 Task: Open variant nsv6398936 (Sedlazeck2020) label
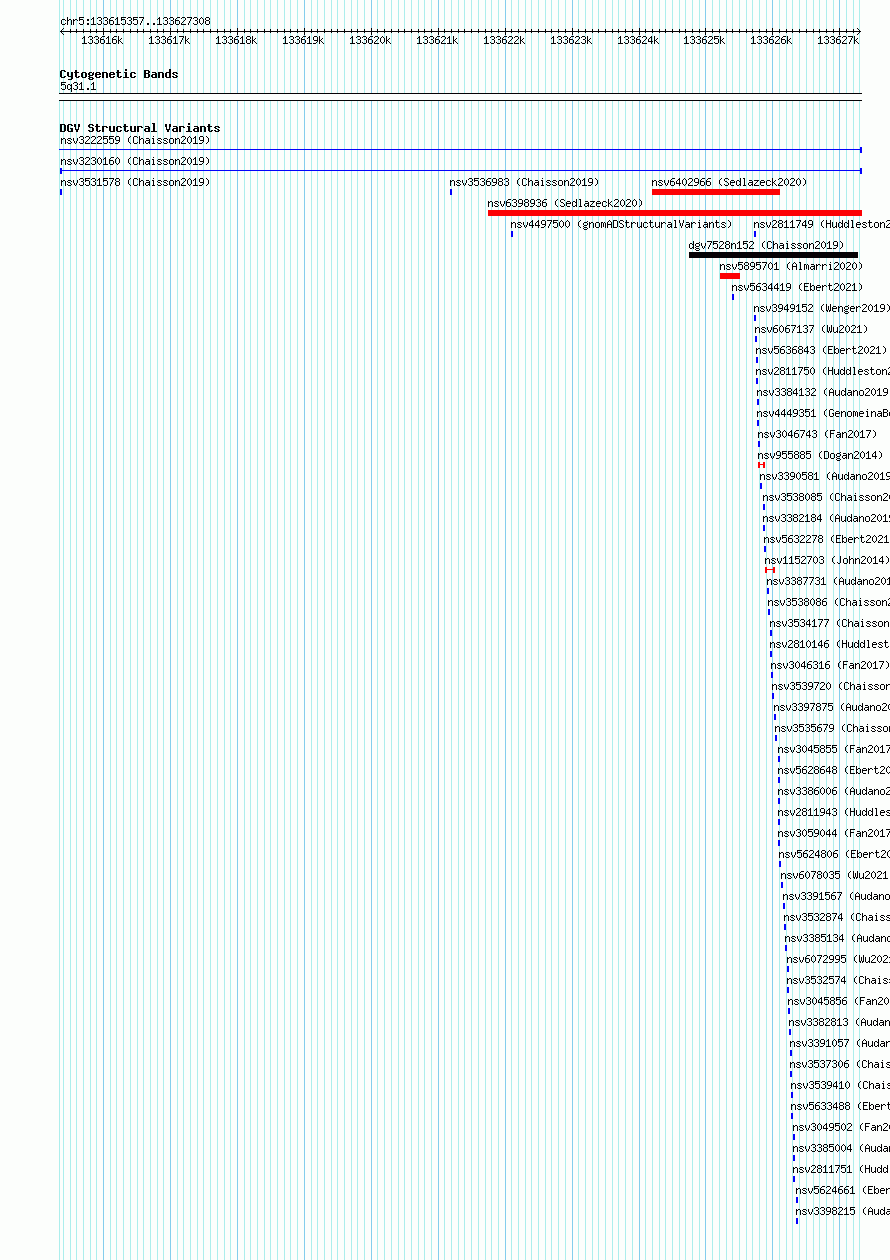point(565,203)
